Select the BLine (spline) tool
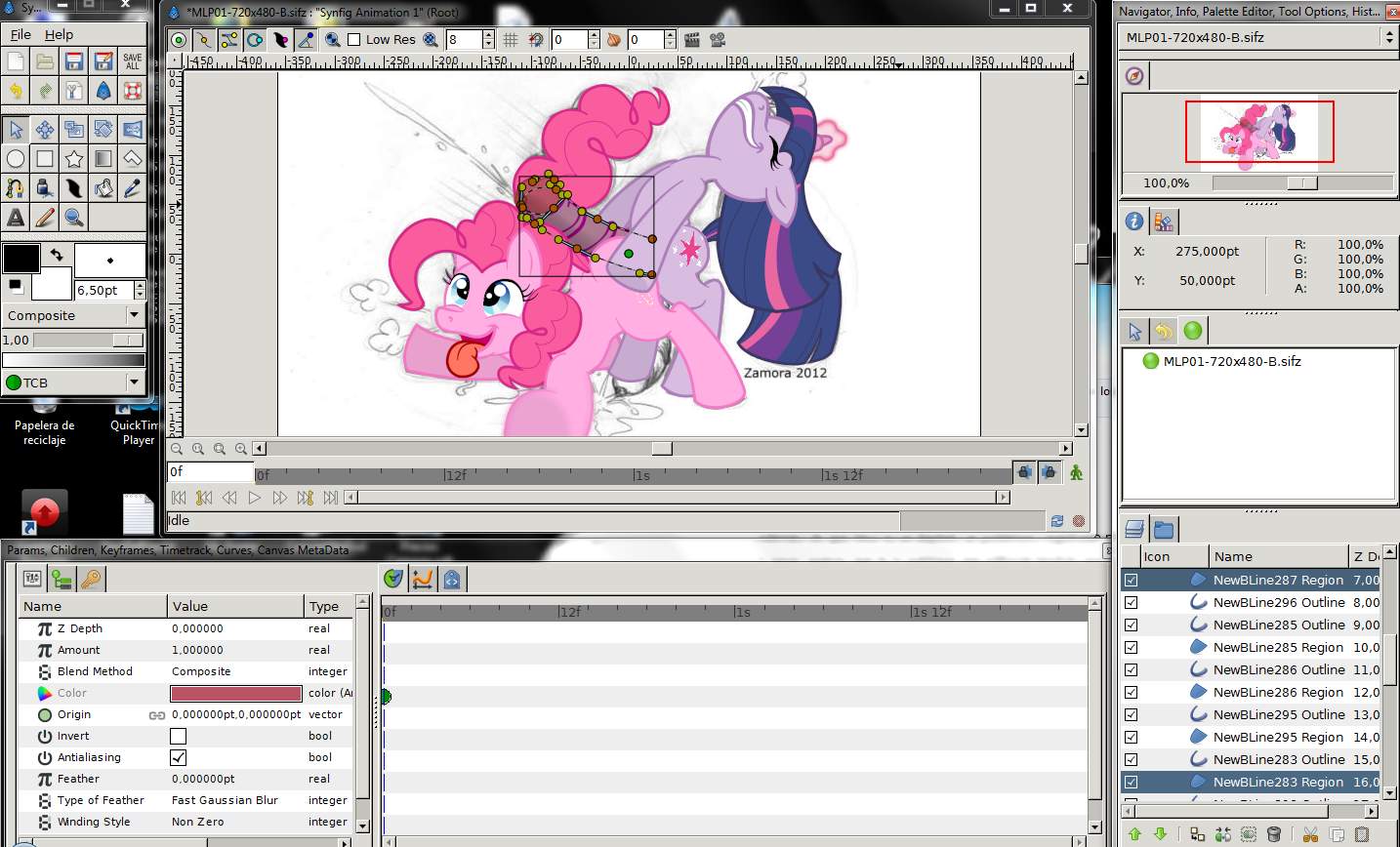This screenshot has height=847, width=1400. [x=16, y=188]
